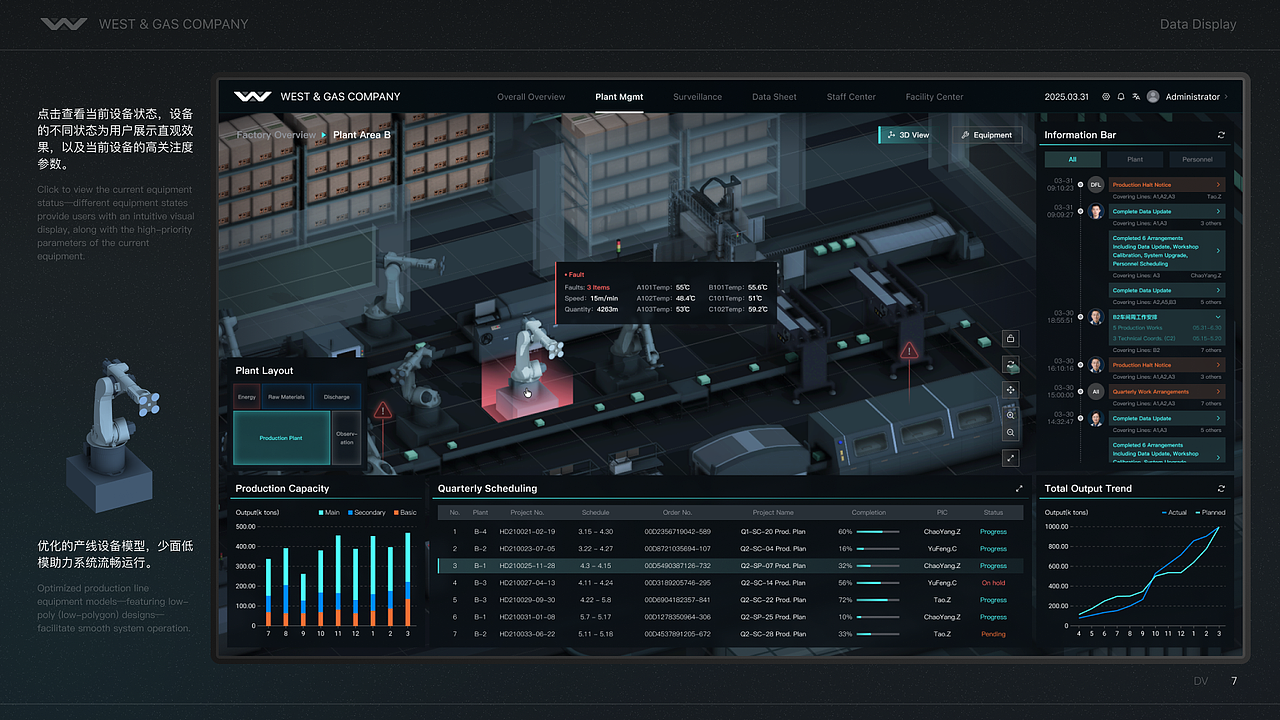1280x720 pixels.
Task: Collapse the B2 workshop arrangement card
Action: [1218, 316]
